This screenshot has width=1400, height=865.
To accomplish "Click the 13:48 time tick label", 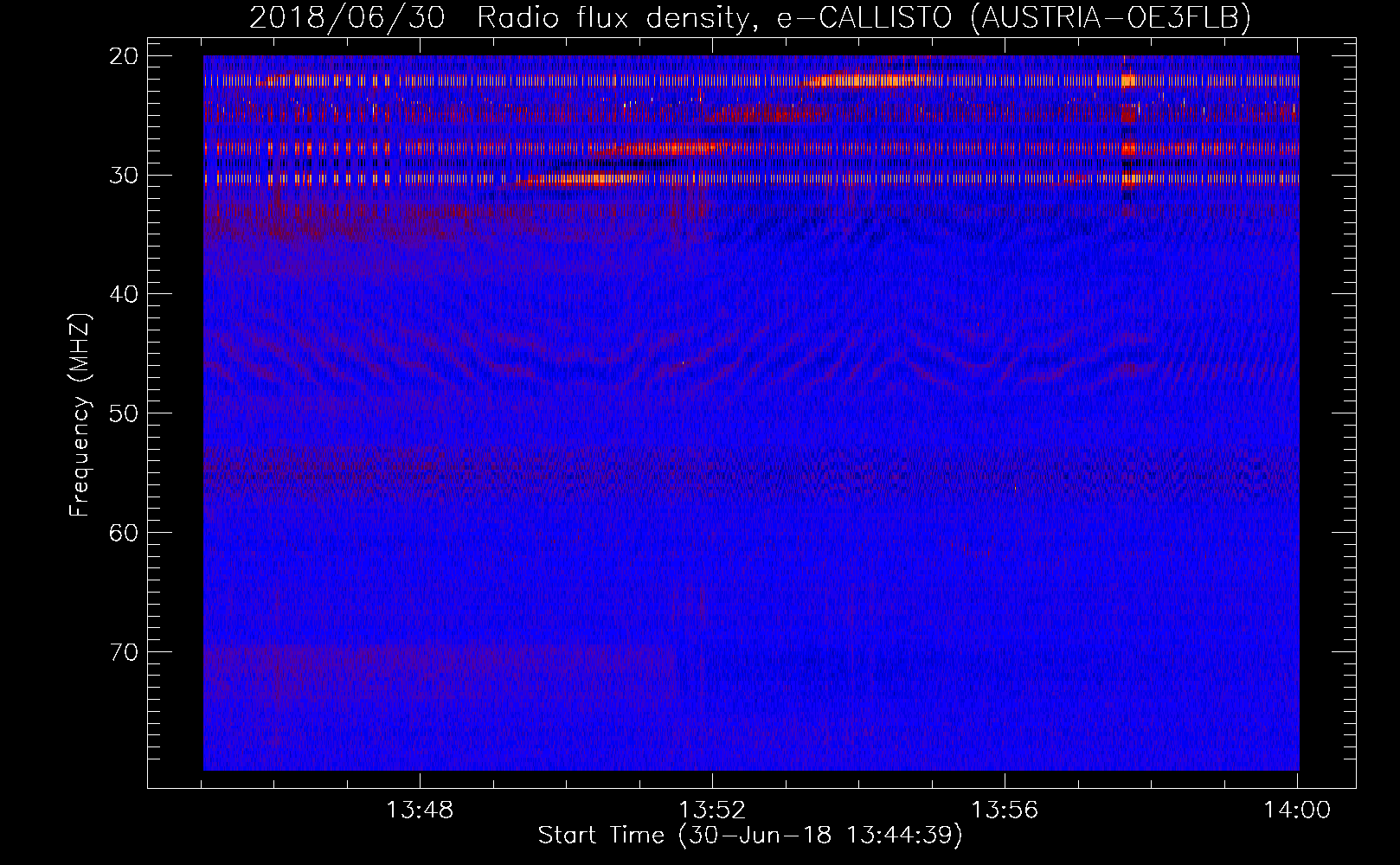I will pyautogui.click(x=420, y=811).
